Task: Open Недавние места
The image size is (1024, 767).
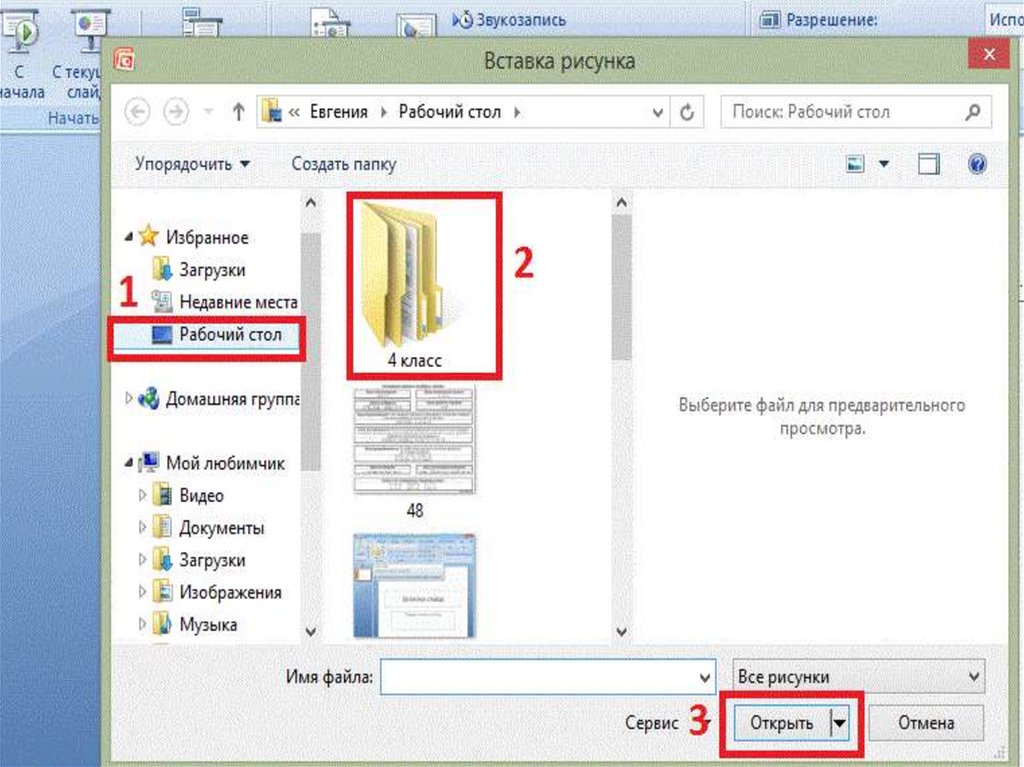Action: point(238,302)
